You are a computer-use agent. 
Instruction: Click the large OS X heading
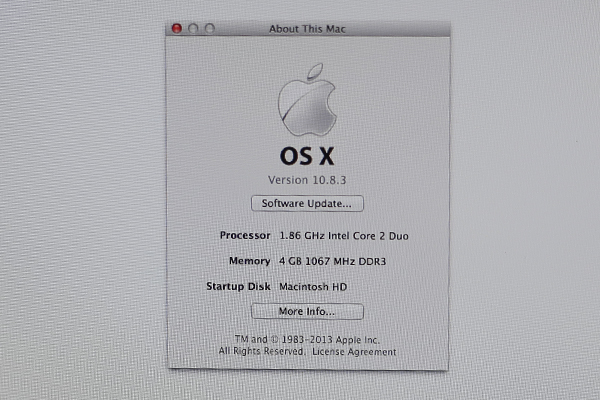pos(307,156)
